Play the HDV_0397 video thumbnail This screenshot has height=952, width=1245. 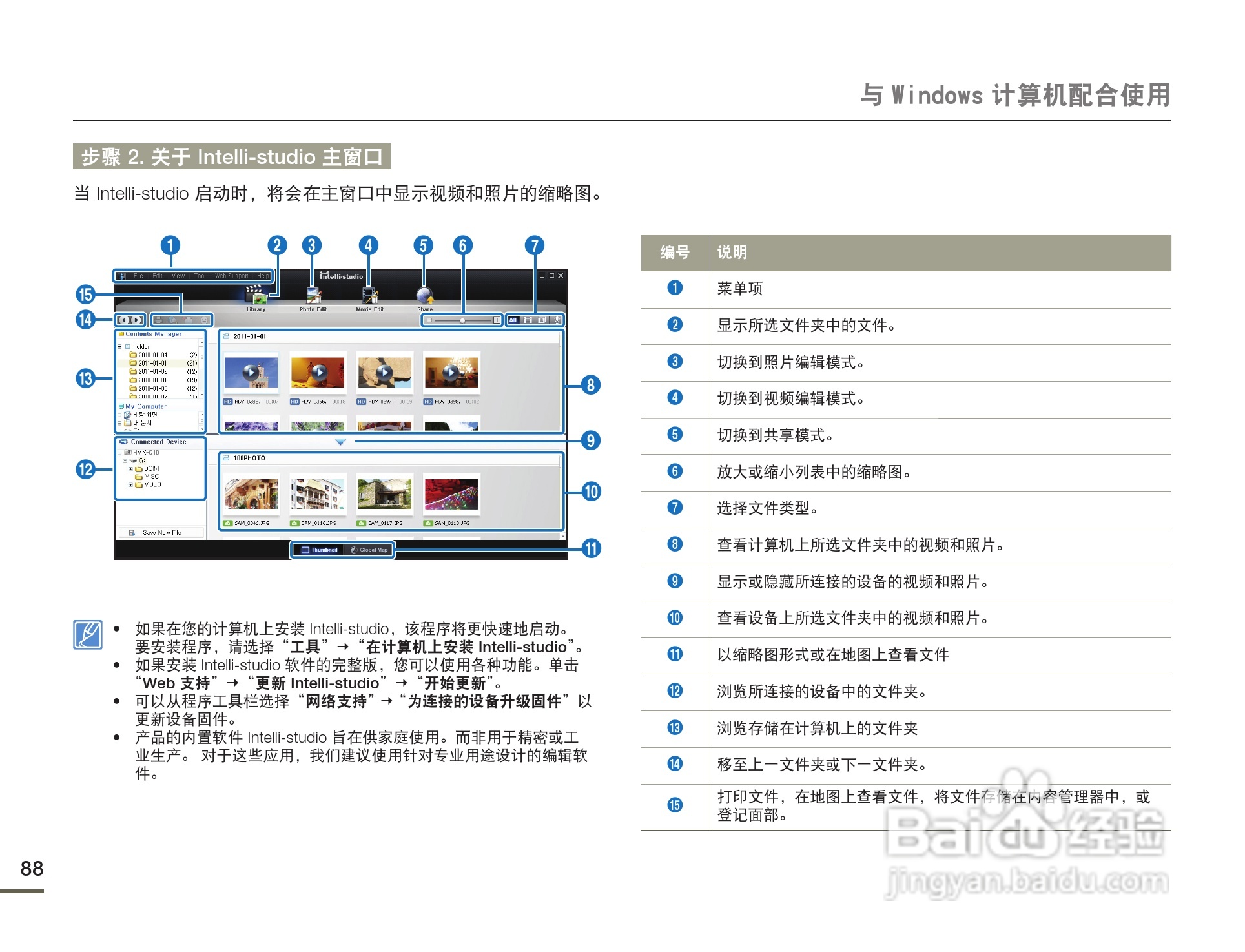pos(384,373)
